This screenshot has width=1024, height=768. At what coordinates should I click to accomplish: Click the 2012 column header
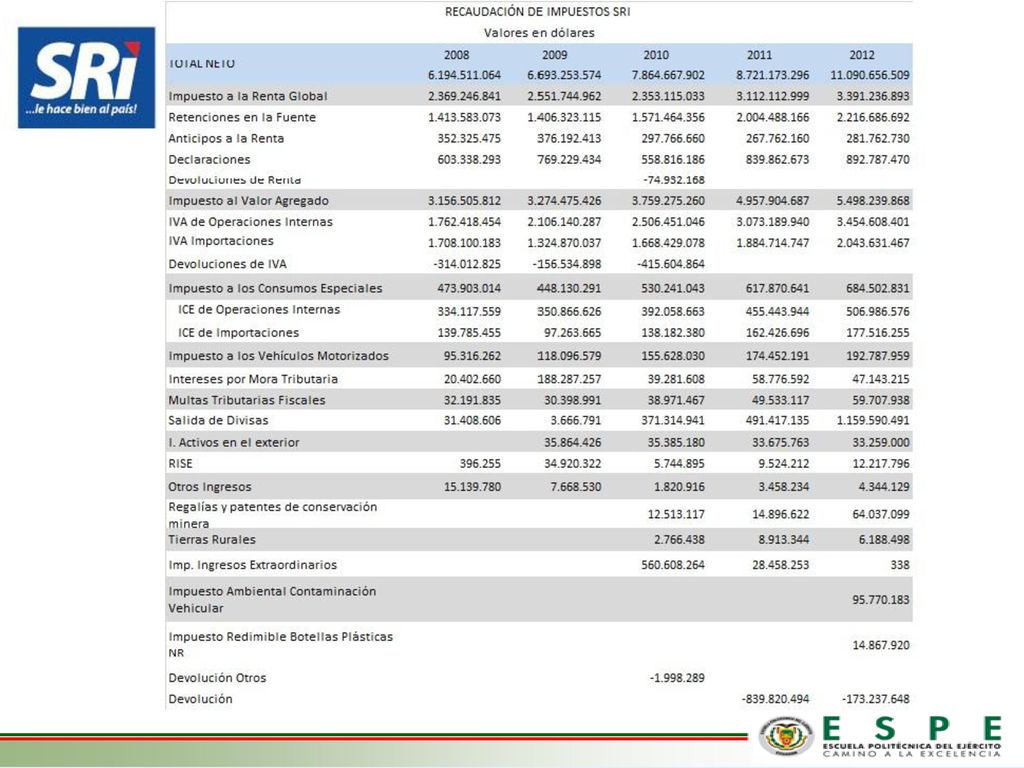[861, 56]
